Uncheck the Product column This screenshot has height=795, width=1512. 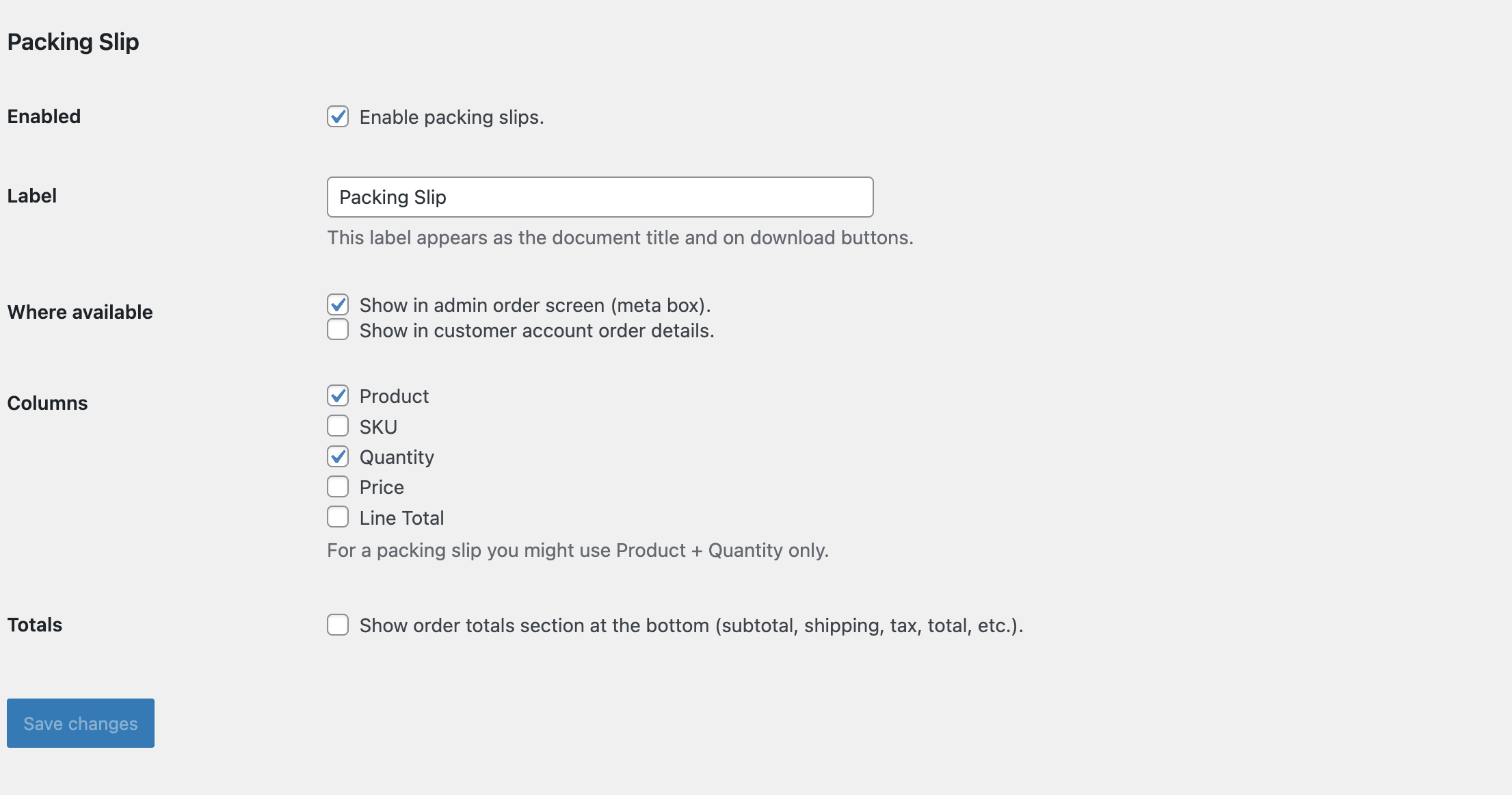click(x=338, y=395)
